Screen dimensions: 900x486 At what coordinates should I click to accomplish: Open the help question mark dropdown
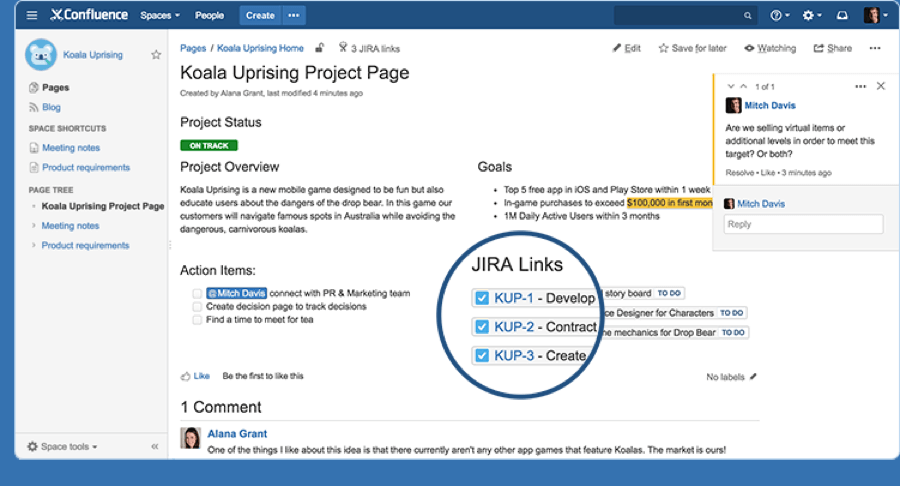point(780,15)
